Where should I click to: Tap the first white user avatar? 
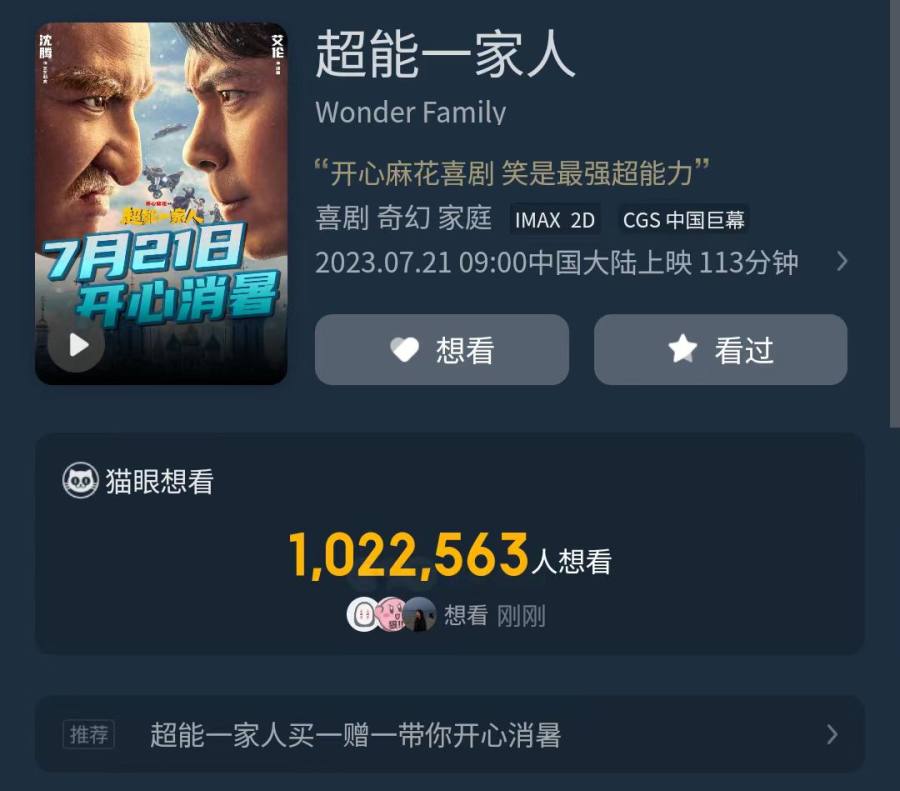tap(362, 615)
